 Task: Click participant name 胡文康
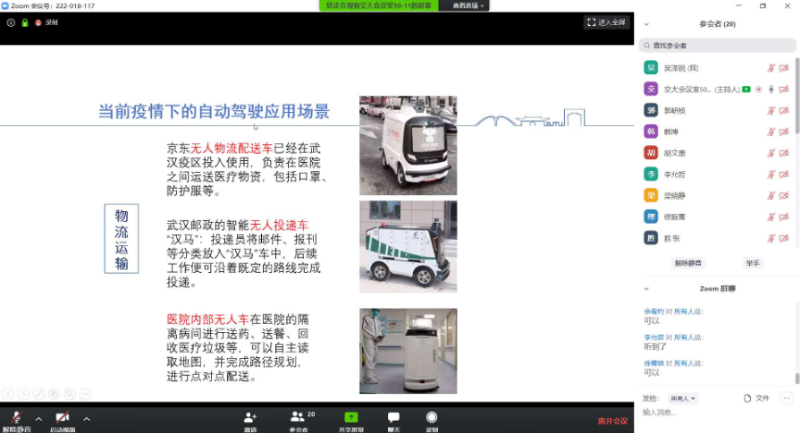coord(674,153)
